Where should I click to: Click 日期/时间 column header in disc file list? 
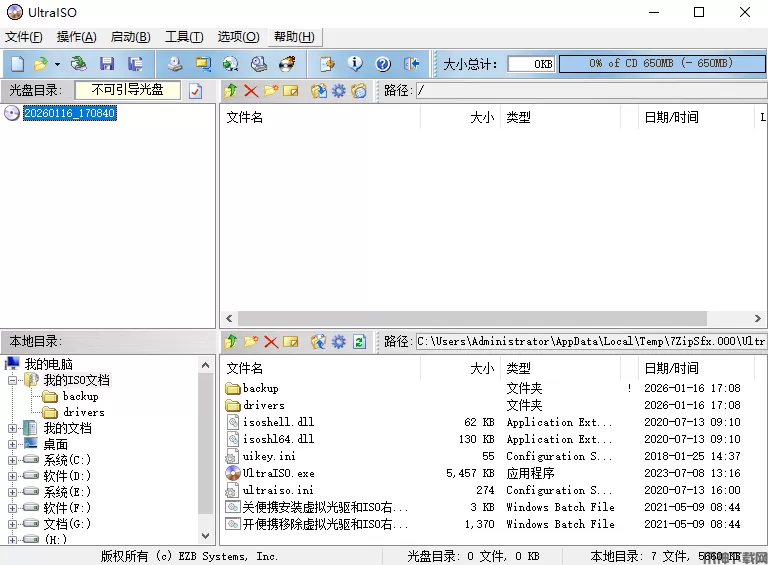click(671, 117)
